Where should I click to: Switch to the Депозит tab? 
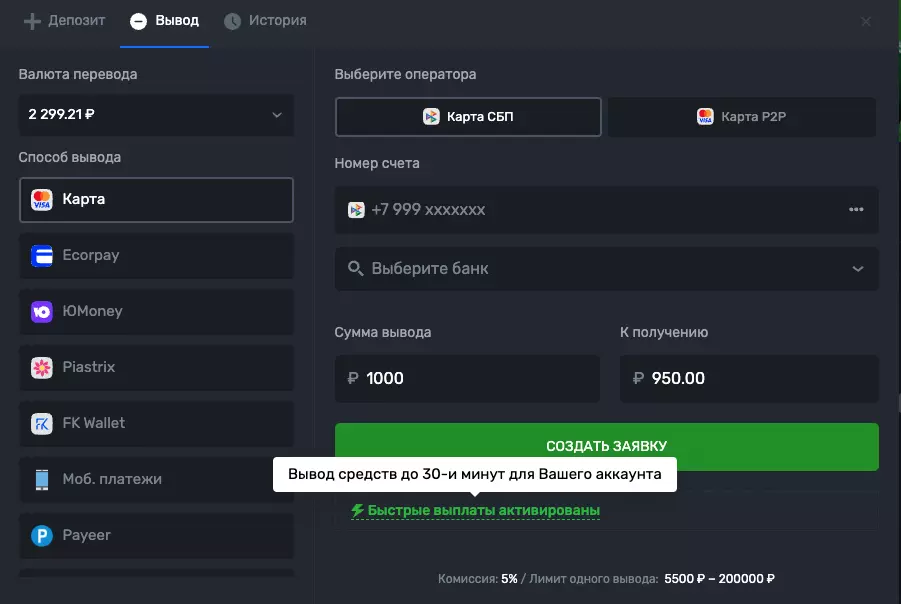tap(62, 20)
